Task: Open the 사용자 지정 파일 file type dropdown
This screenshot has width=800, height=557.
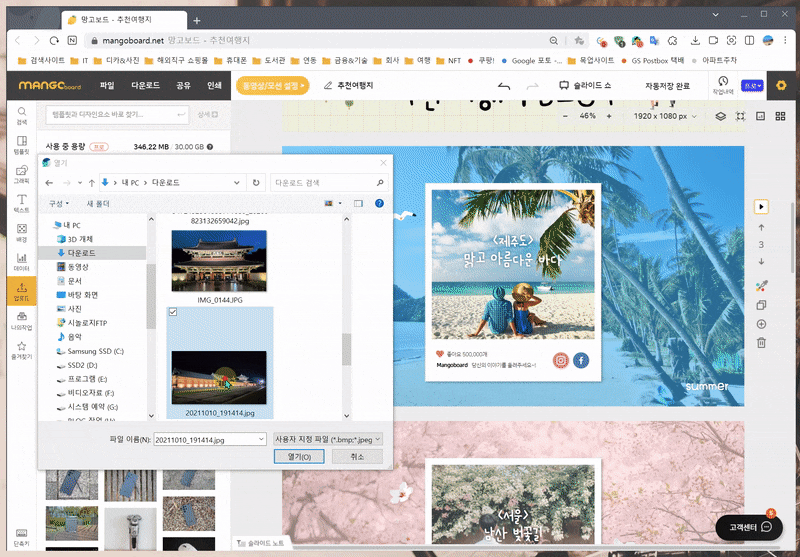Action: click(x=328, y=439)
